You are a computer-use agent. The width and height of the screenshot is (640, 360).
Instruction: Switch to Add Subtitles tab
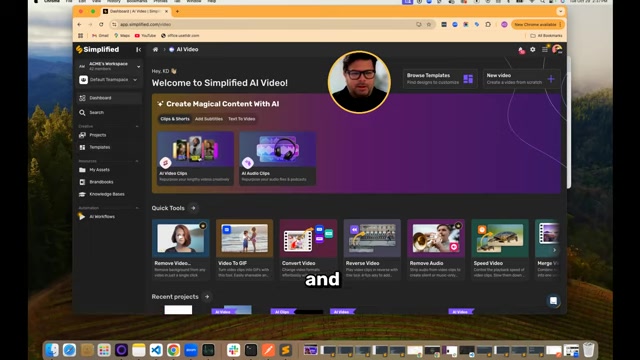(x=209, y=119)
